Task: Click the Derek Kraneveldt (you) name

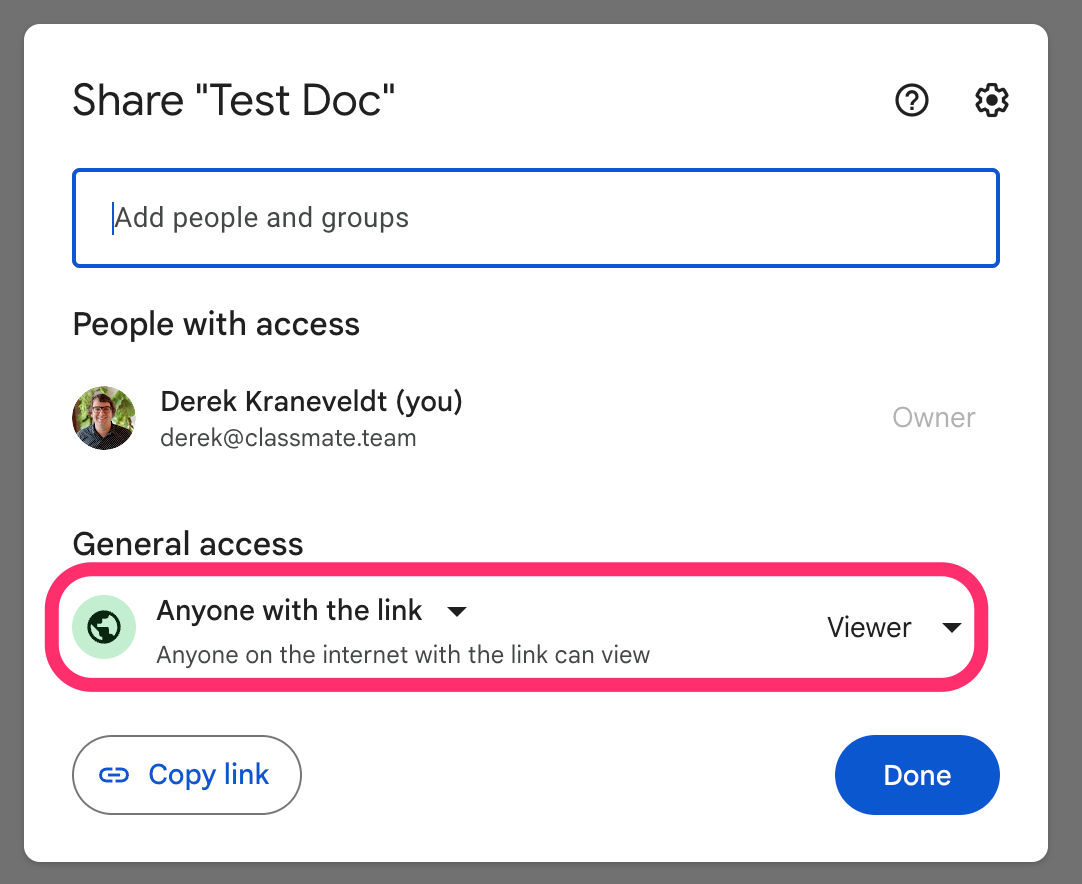Action: point(311,401)
